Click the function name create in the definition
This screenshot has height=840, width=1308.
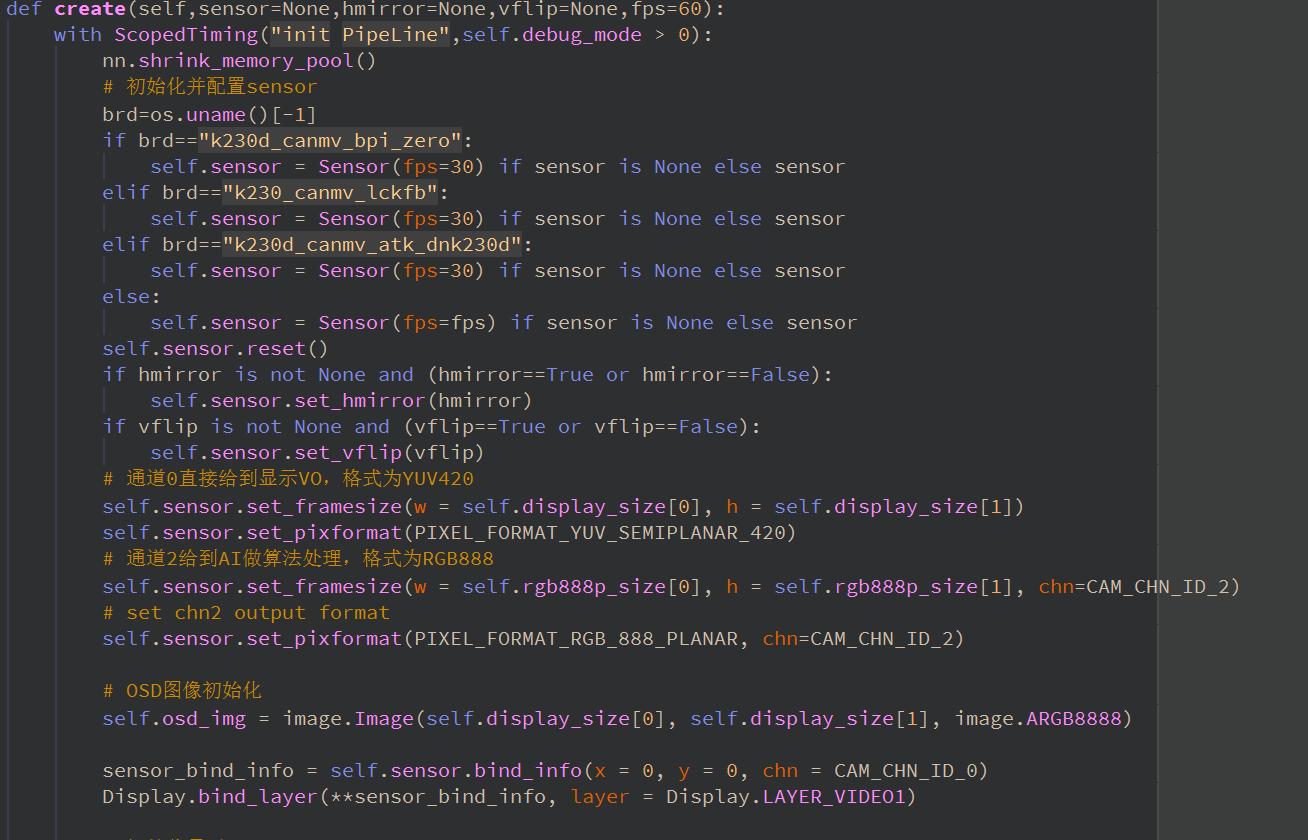(90, 10)
